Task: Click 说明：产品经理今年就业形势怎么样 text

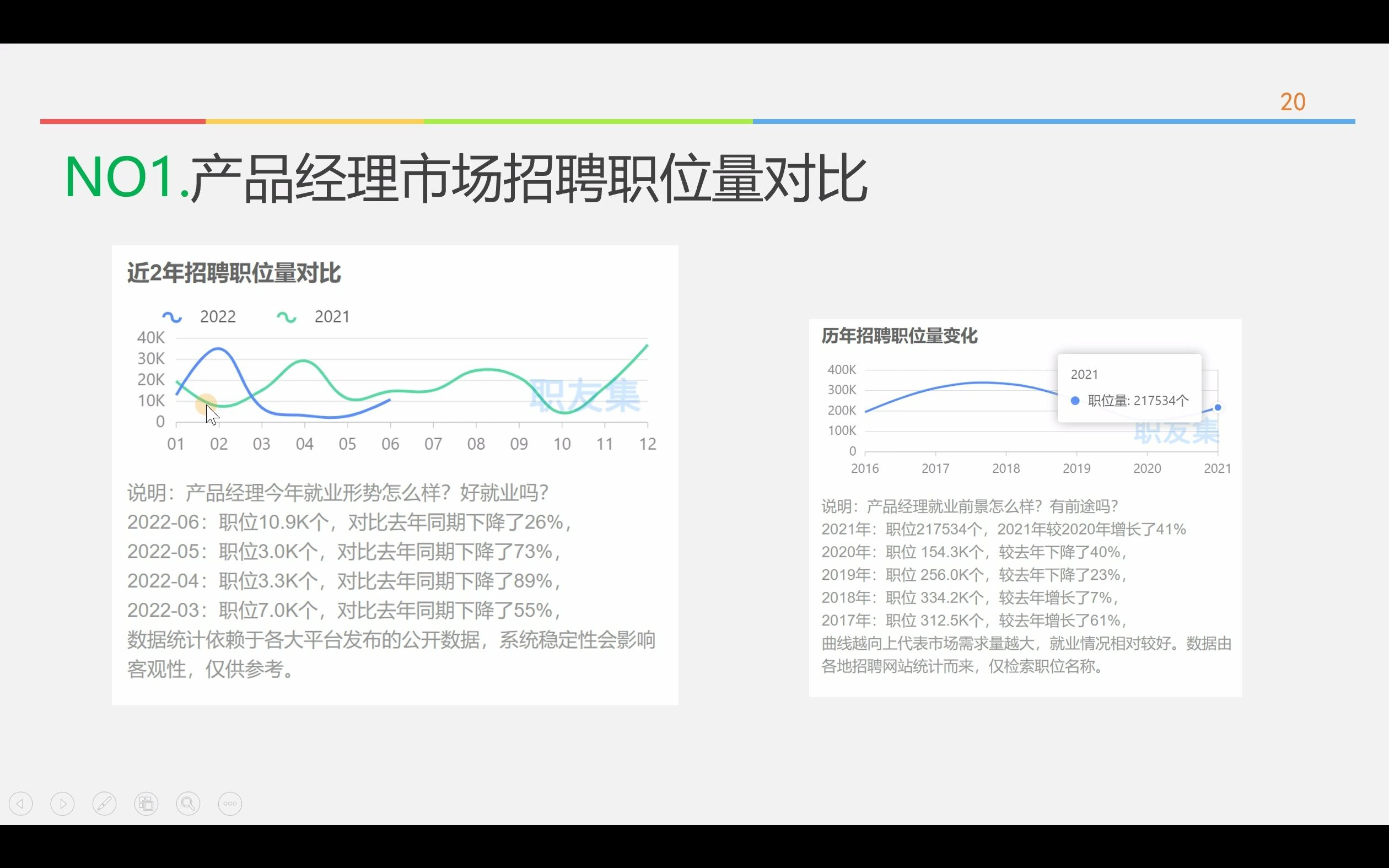Action: tap(337, 493)
